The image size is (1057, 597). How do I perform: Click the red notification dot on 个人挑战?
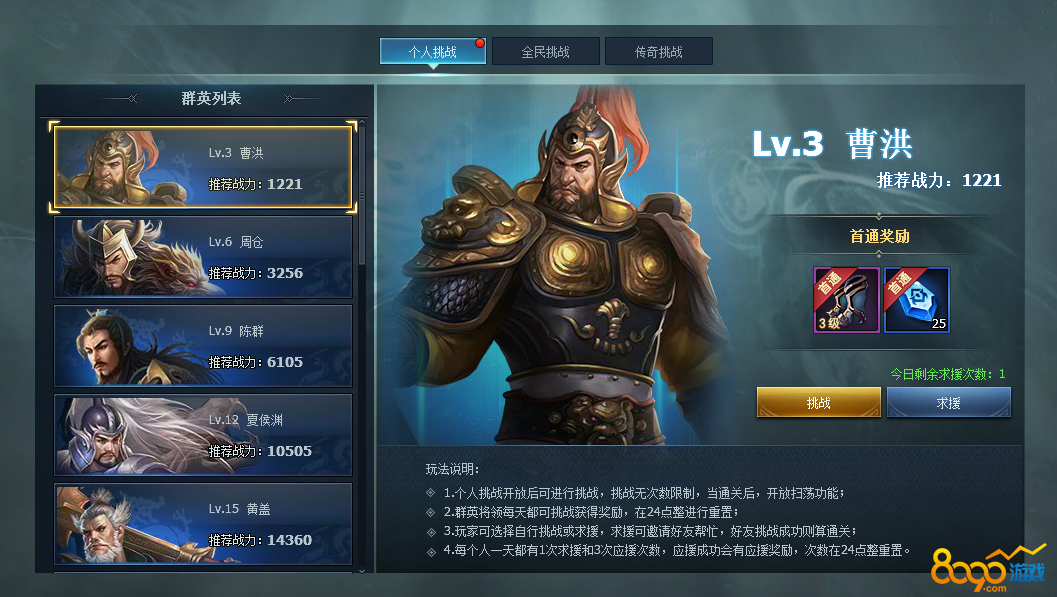[x=479, y=43]
